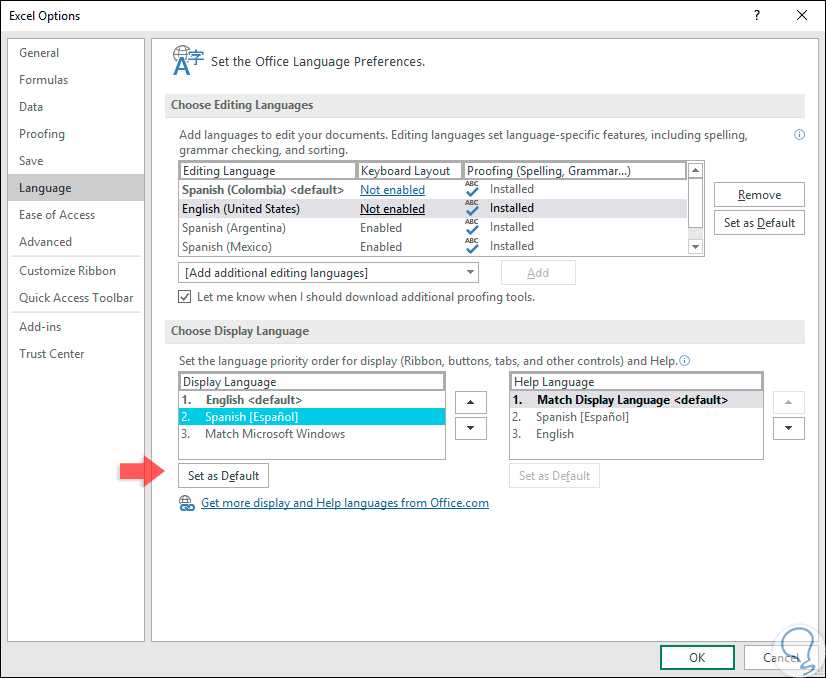This screenshot has width=826, height=678.
Task: Select 'Match Display Language <default>' help language
Action: tap(636, 400)
